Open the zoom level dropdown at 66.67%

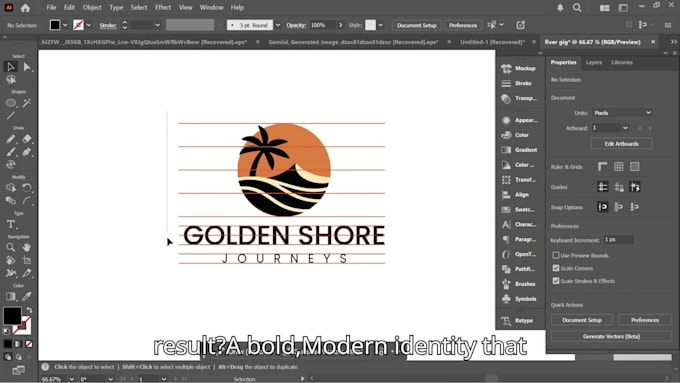[72, 379]
